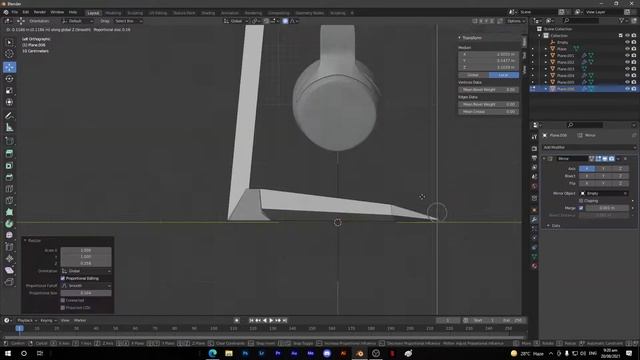Toggle proportional editing in the viewport header
The height and width of the screenshot is (360, 640).
pyautogui.click(x=285, y=21)
